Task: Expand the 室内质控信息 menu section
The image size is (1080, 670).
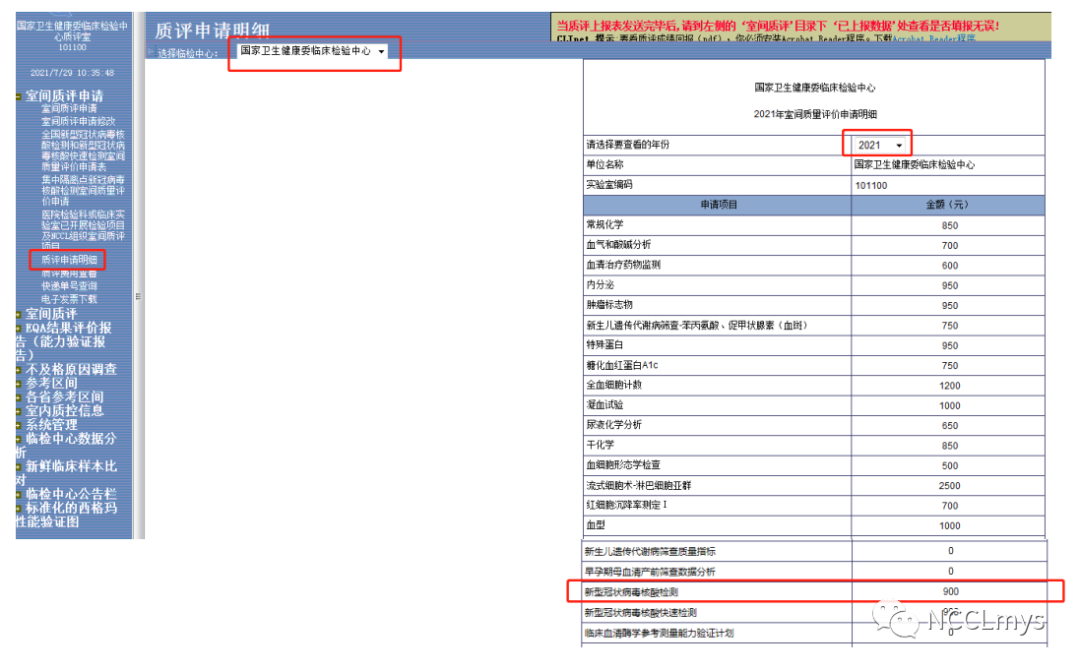Action: click(x=64, y=410)
